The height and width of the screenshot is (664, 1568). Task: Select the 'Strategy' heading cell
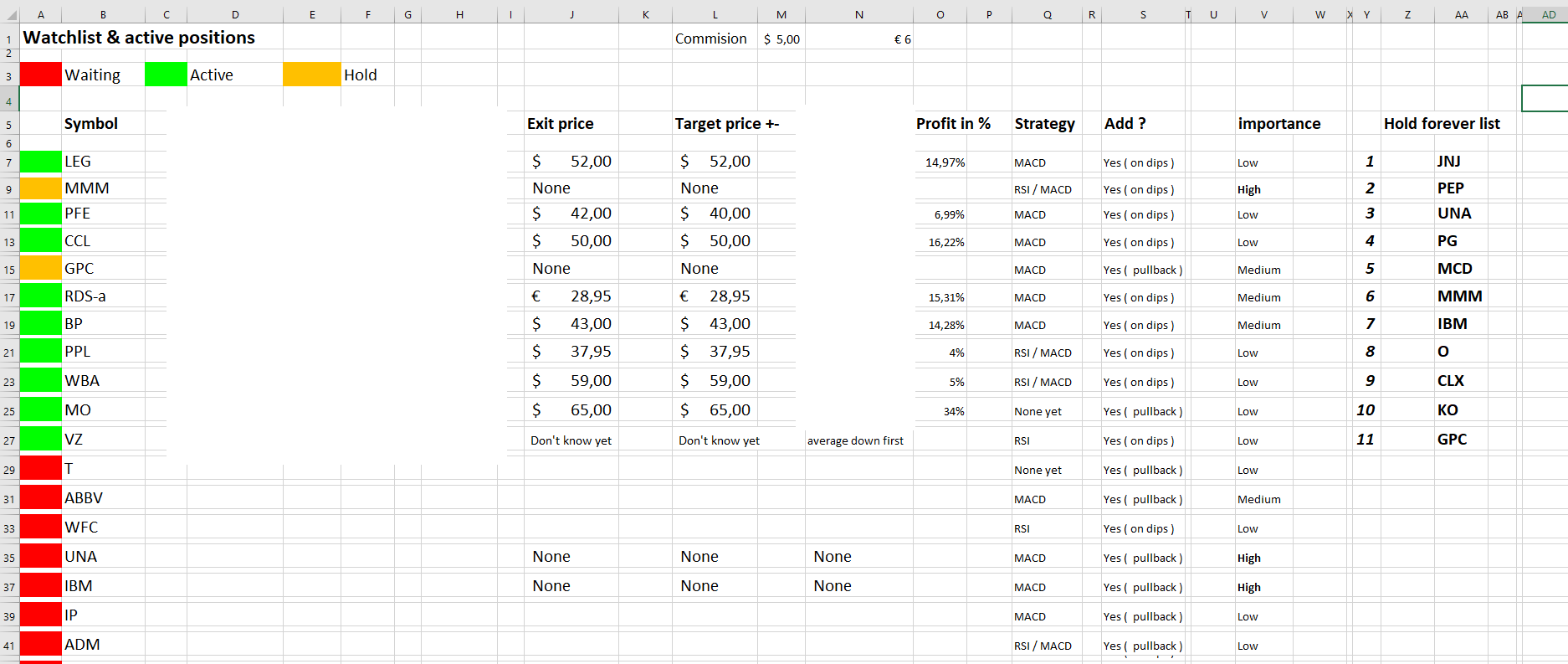click(1047, 123)
